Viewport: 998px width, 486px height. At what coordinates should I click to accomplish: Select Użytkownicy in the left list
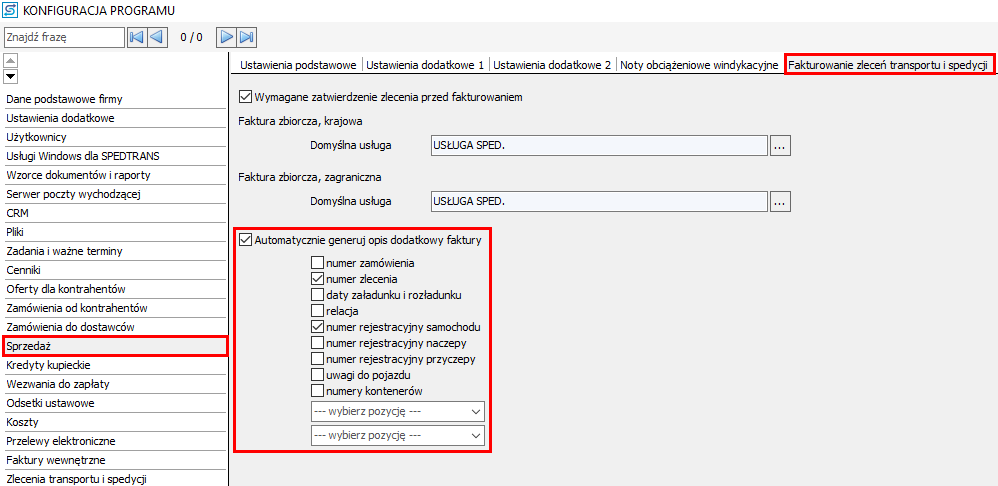click(x=36, y=137)
